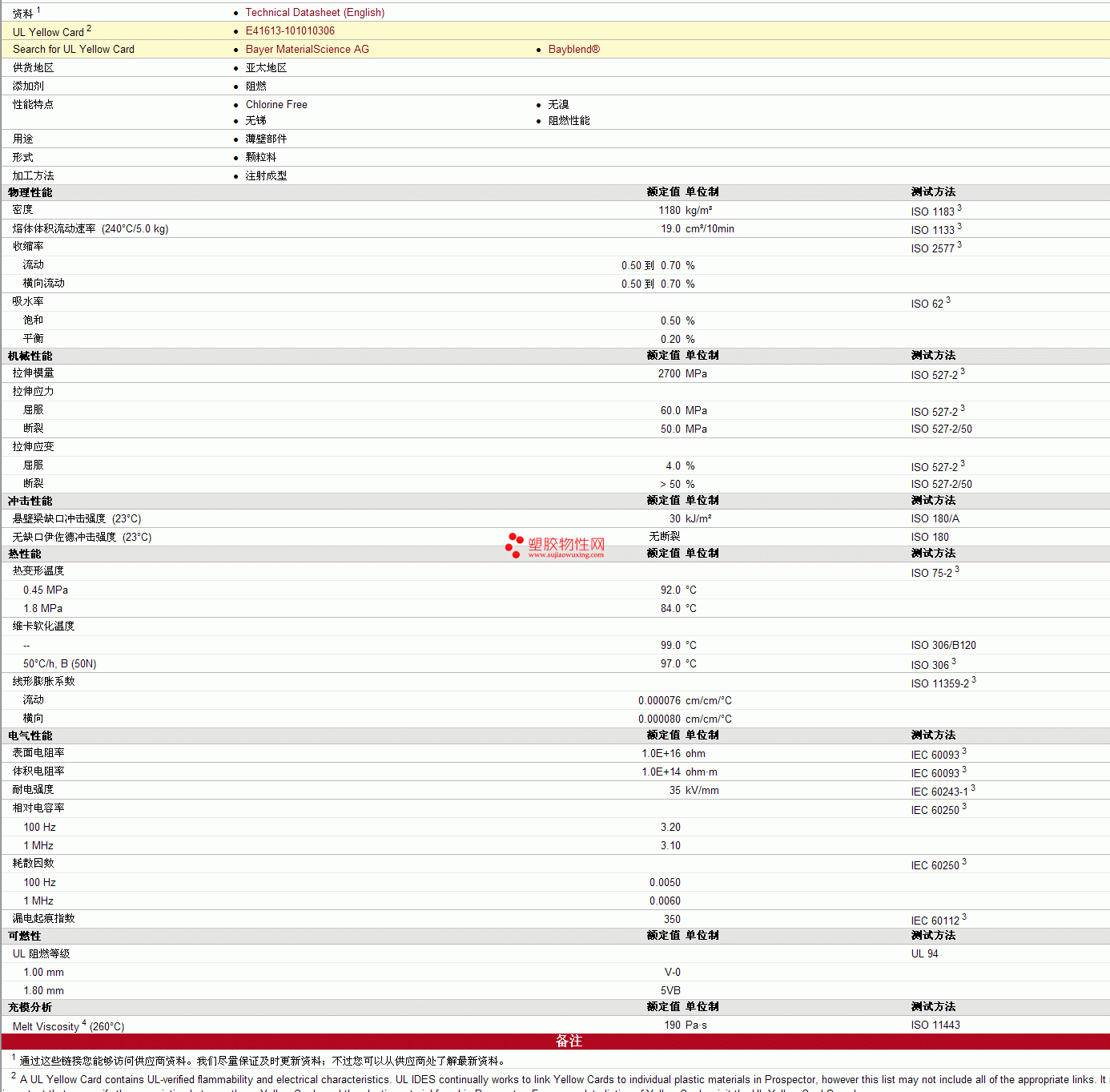Screen dimensions: 1110x1092
Task: Click the '拉伸应变' row label
Action: point(33,447)
